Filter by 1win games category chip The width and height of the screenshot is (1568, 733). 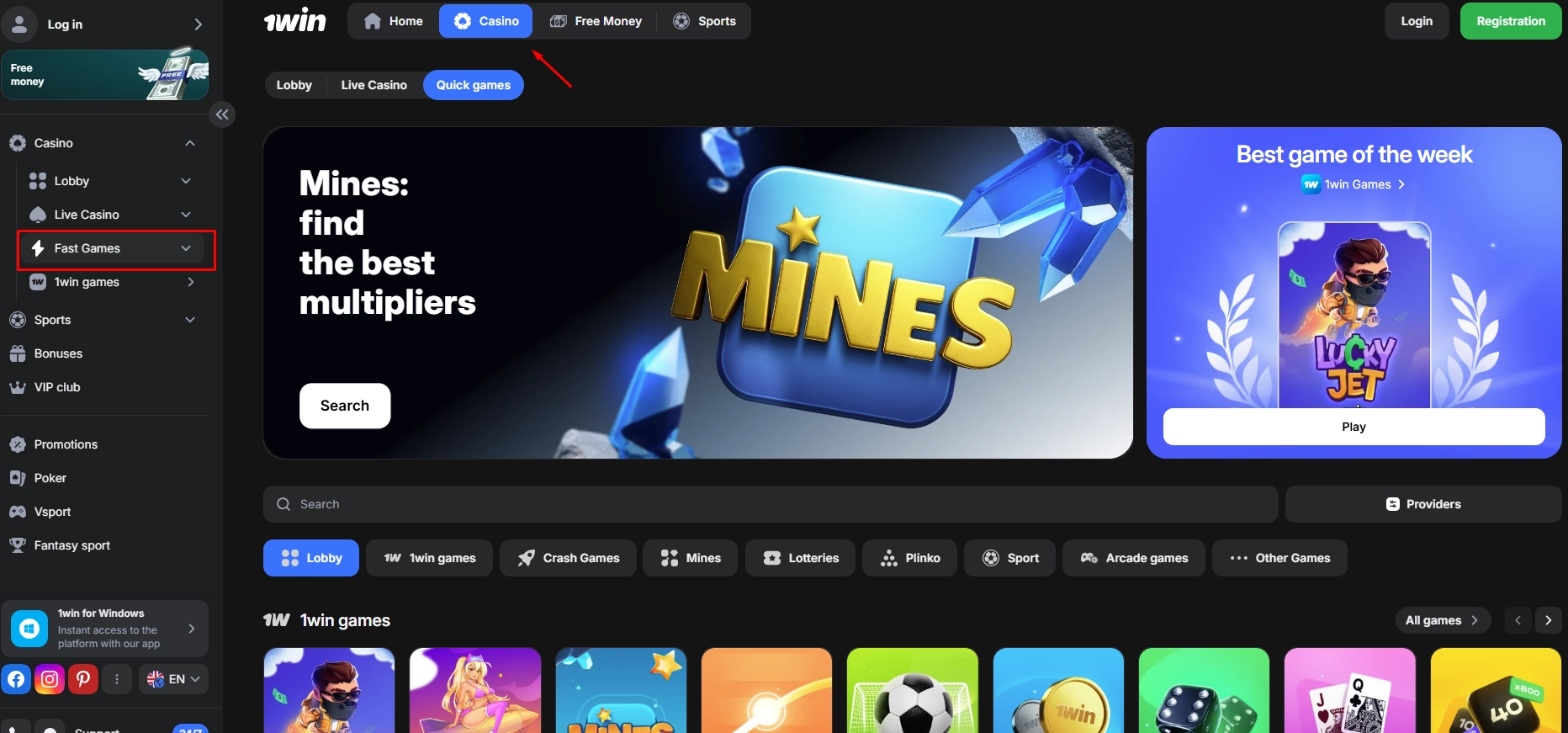pos(430,558)
